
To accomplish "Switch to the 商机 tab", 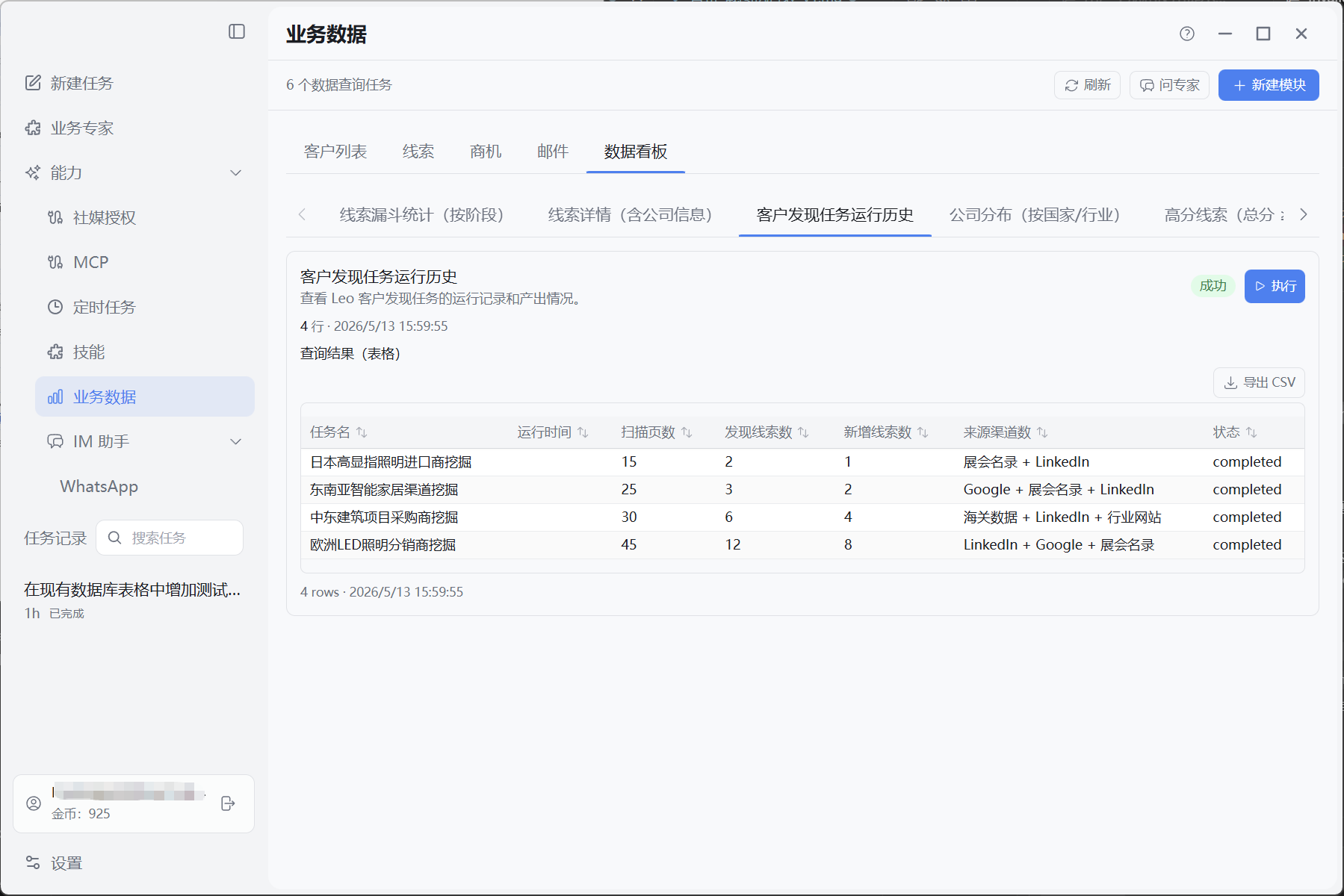I will [x=486, y=152].
